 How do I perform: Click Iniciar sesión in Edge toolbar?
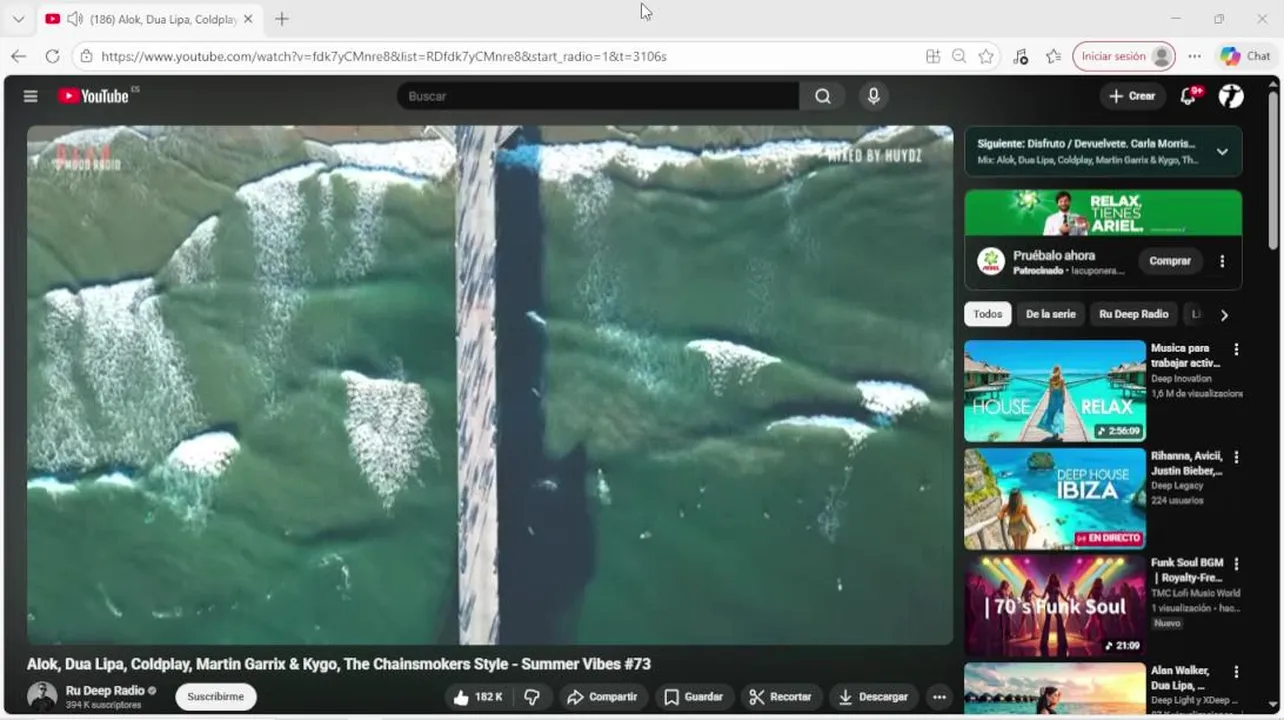click(1123, 56)
